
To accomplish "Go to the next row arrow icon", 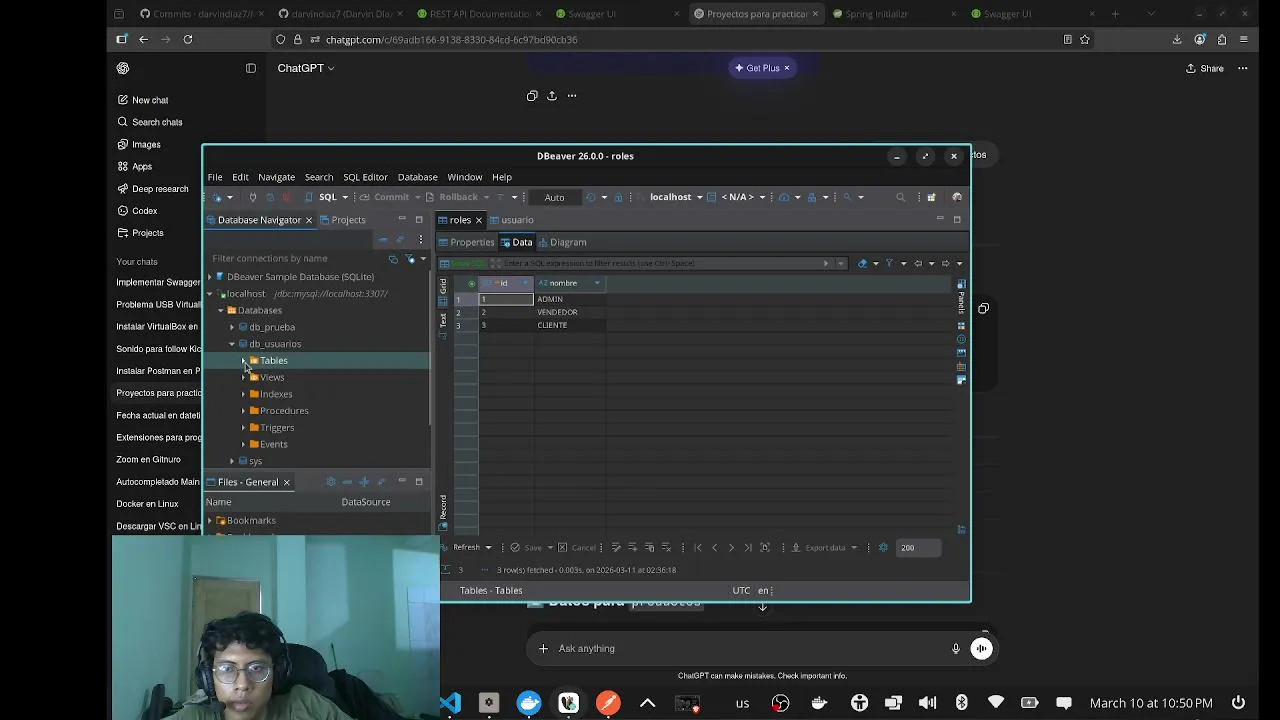I will (x=731, y=547).
